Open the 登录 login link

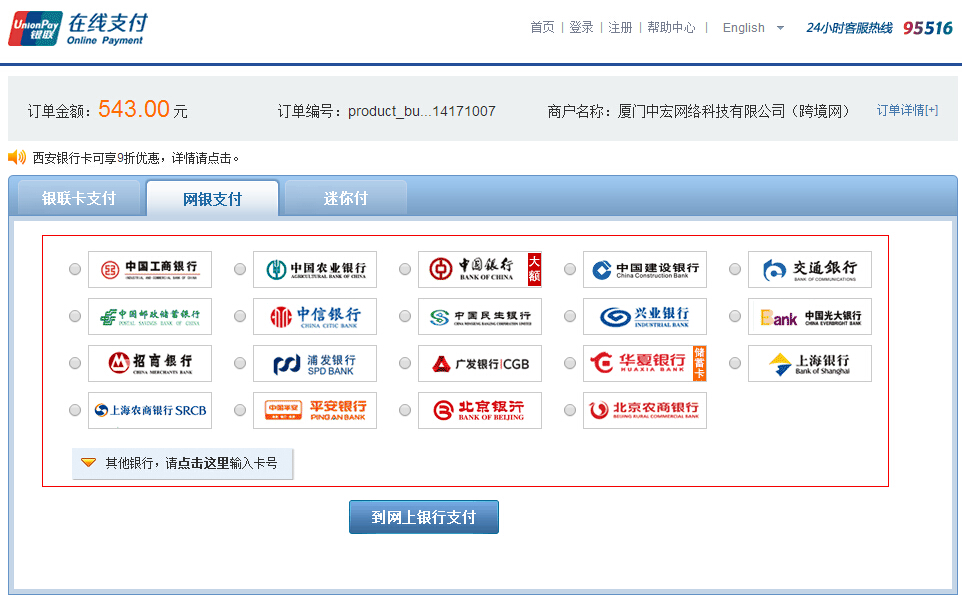coord(581,28)
